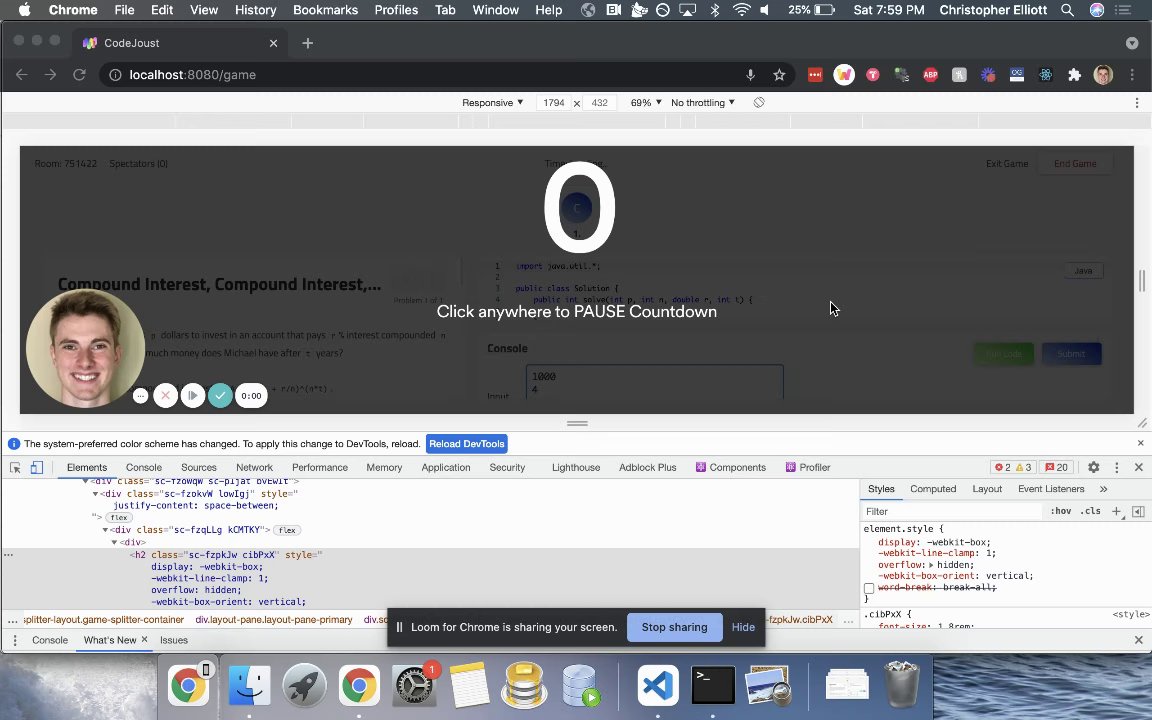This screenshot has height=720, width=1152.
Task: Close the What's New drawer tab
Action: tap(144, 640)
